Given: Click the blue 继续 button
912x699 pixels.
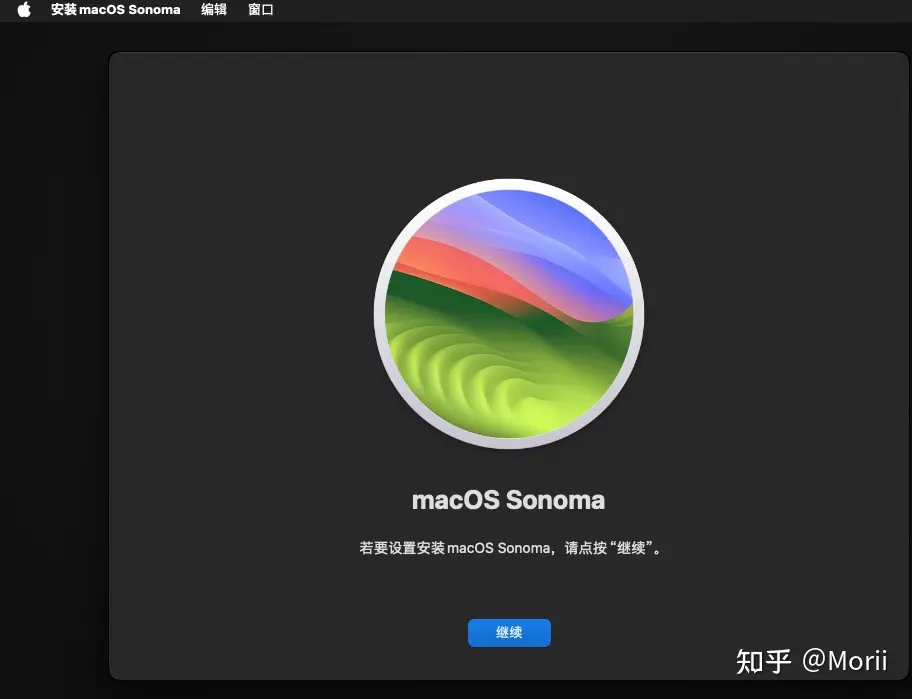Looking at the screenshot, I should (x=509, y=633).
